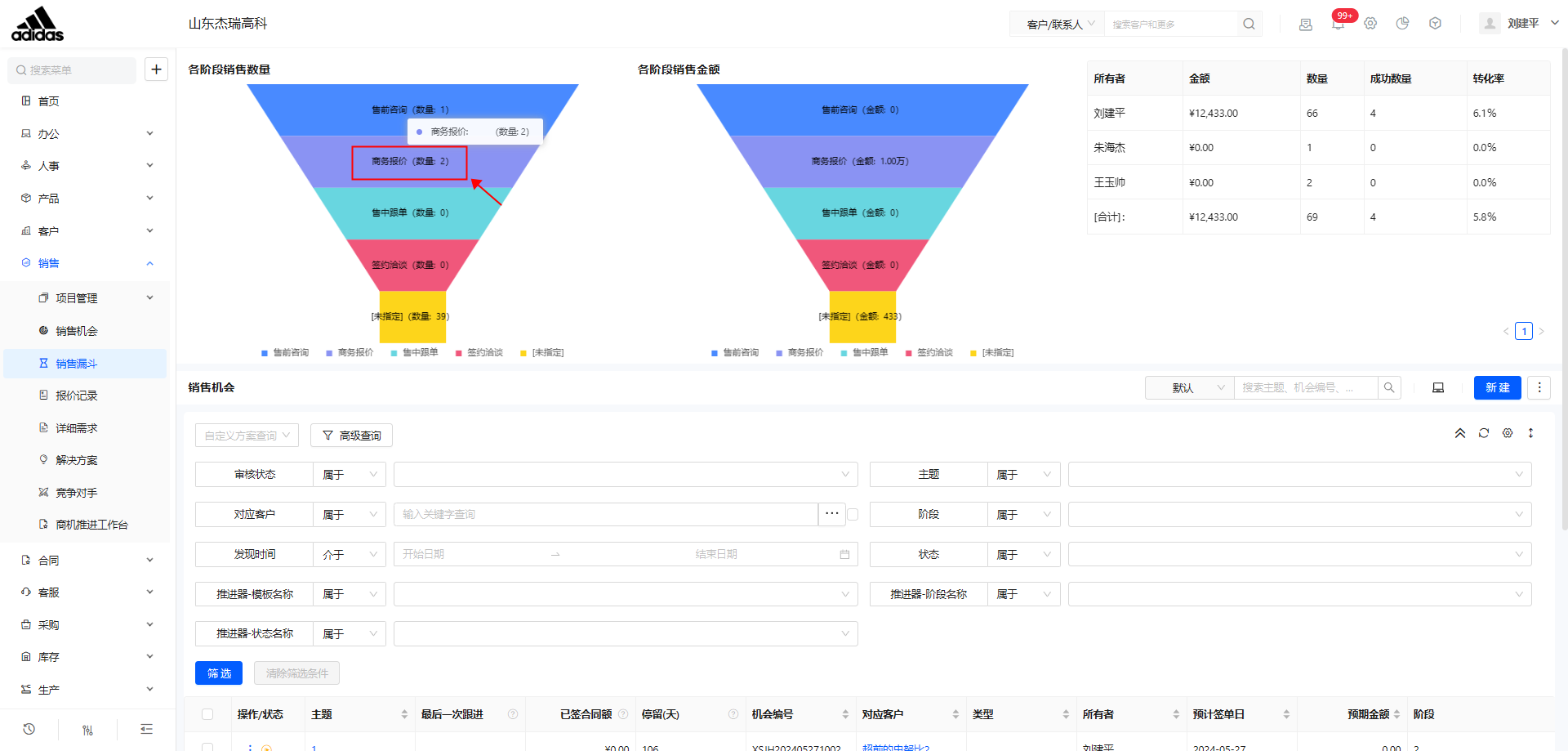Toggle 售前咨询 legend in quantity funnel
1568x751 pixels.
coord(285,353)
